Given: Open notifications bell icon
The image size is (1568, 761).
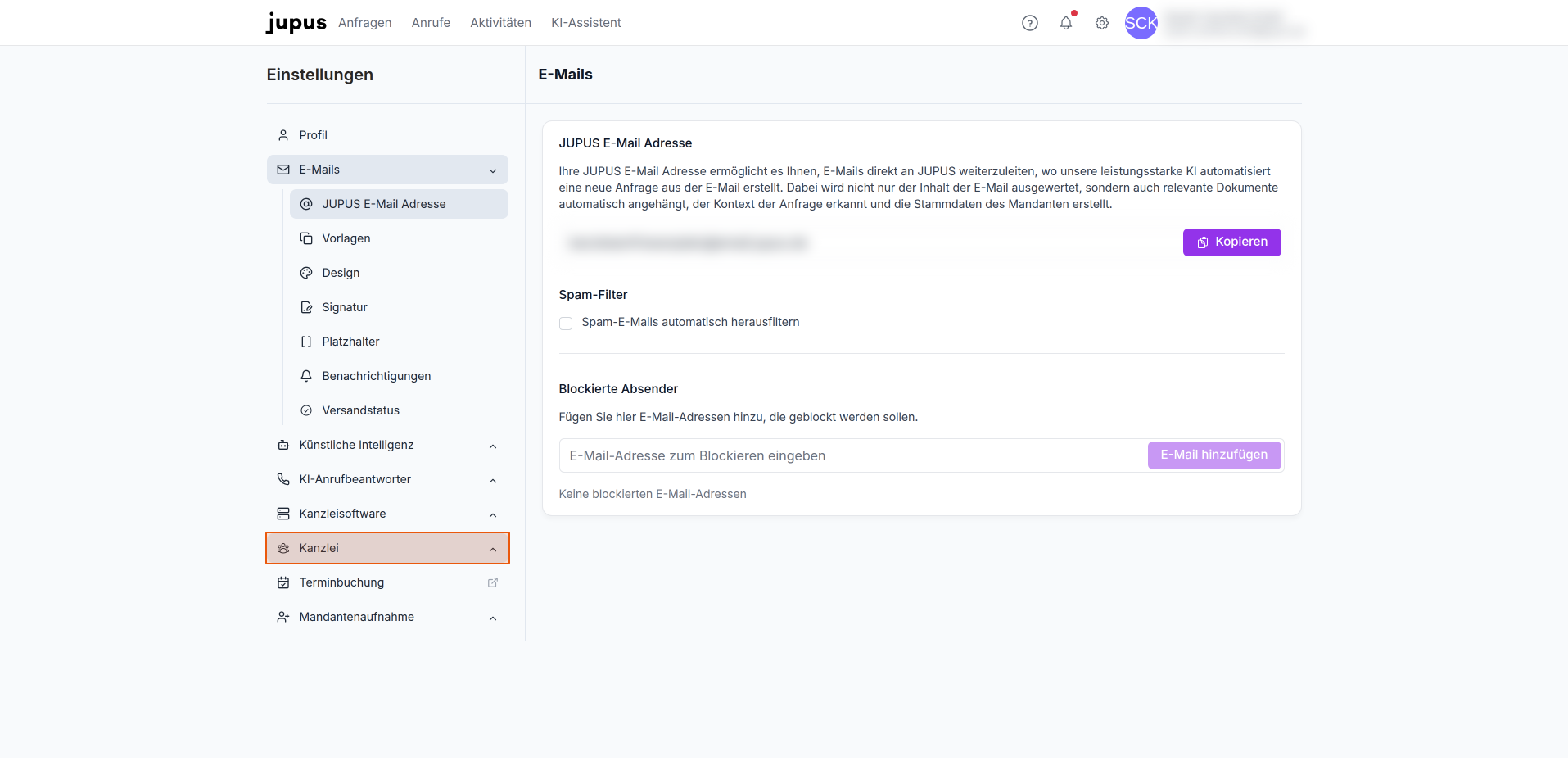Looking at the screenshot, I should coord(1066,23).
